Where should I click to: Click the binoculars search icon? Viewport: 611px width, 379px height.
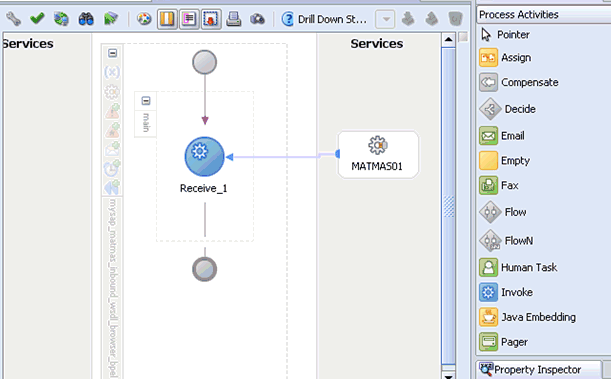click(86, 19)
